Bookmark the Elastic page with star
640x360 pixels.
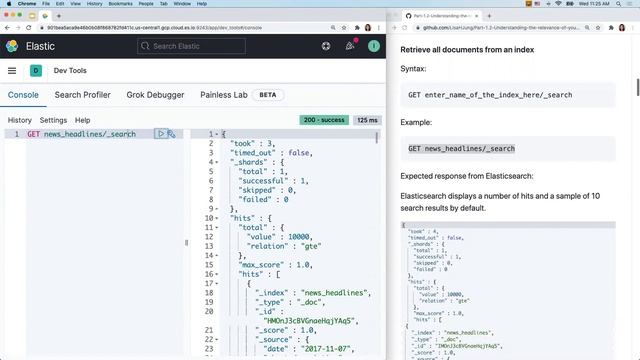[344, 28]
